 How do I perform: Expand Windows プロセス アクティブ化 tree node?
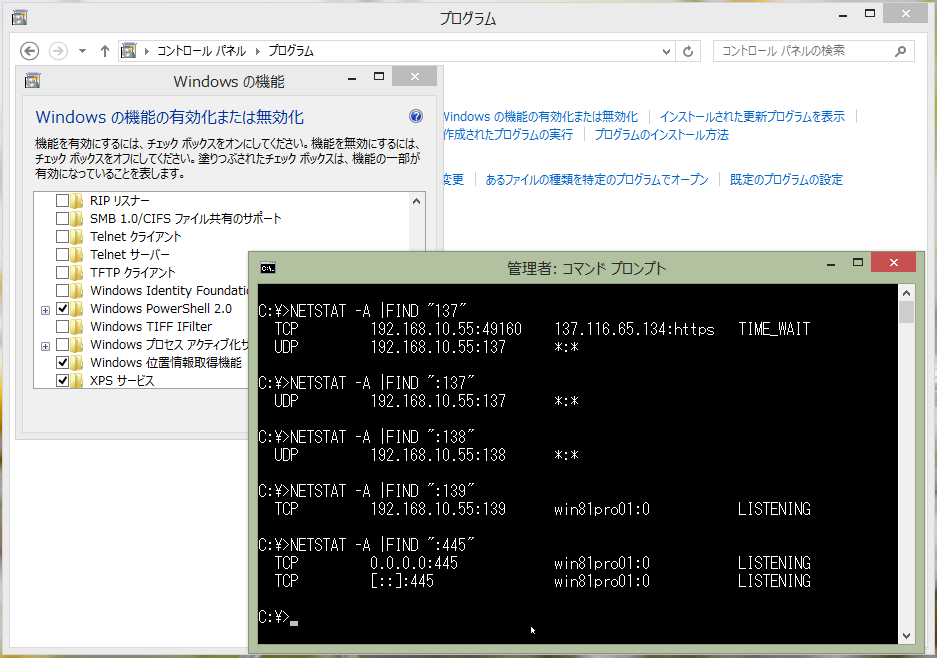click(45, 346)
